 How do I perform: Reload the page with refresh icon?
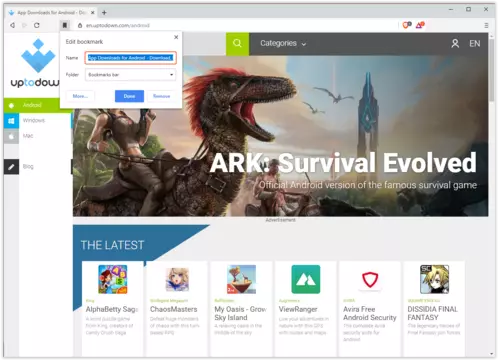(37, 25)
